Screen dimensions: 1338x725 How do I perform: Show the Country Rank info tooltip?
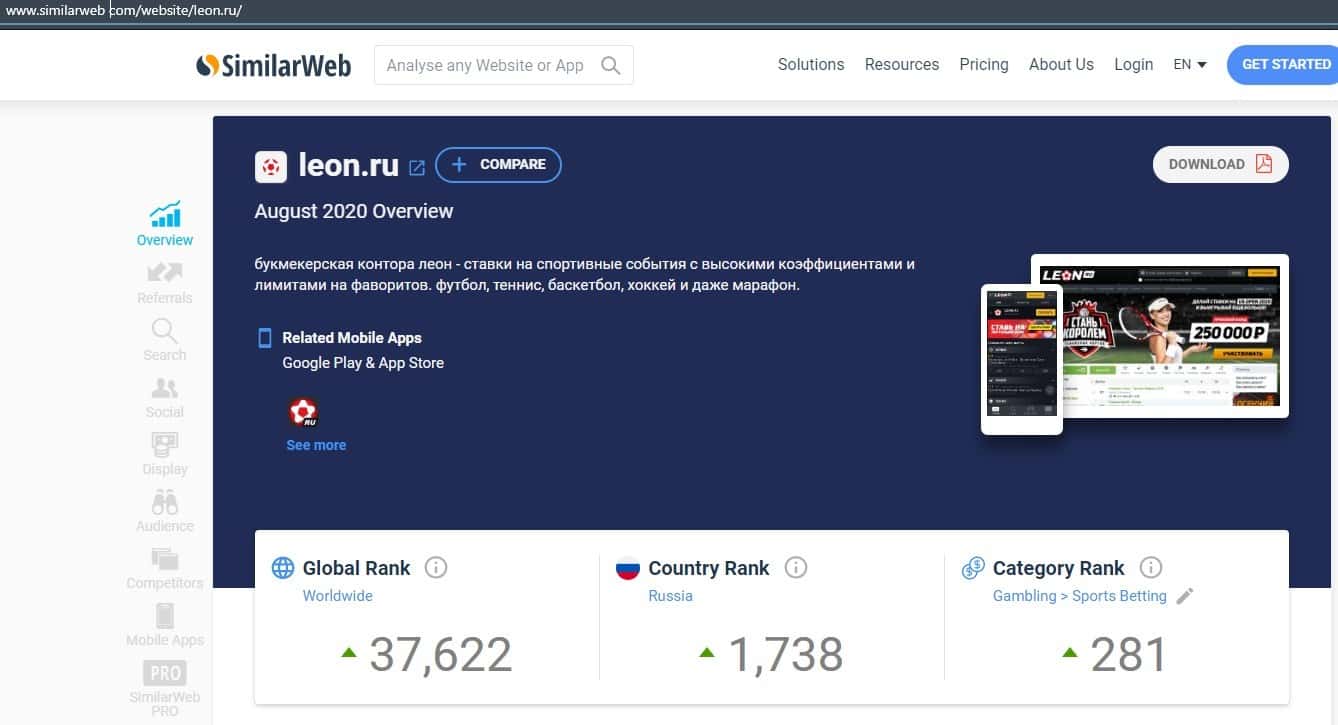point(796,568)
